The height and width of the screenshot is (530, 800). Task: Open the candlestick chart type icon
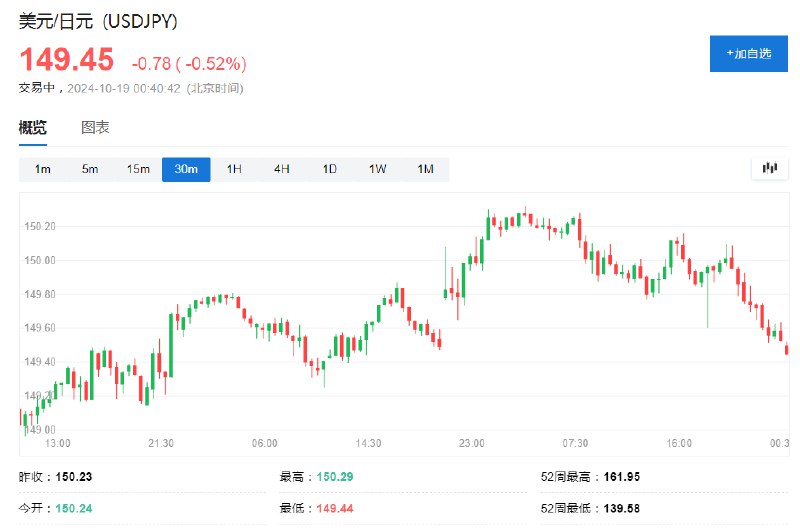769,168
